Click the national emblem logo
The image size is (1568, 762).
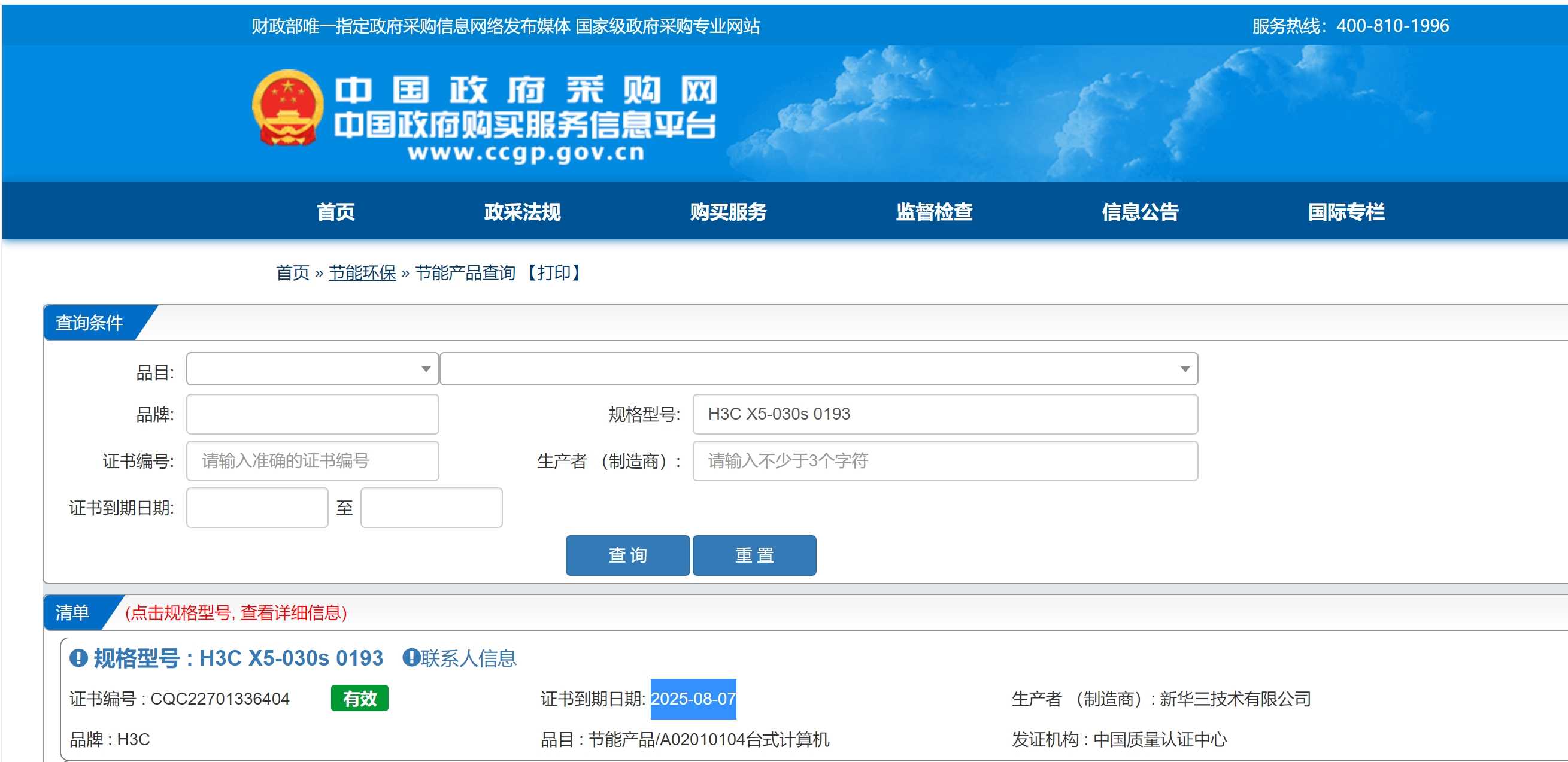point(287,108)
